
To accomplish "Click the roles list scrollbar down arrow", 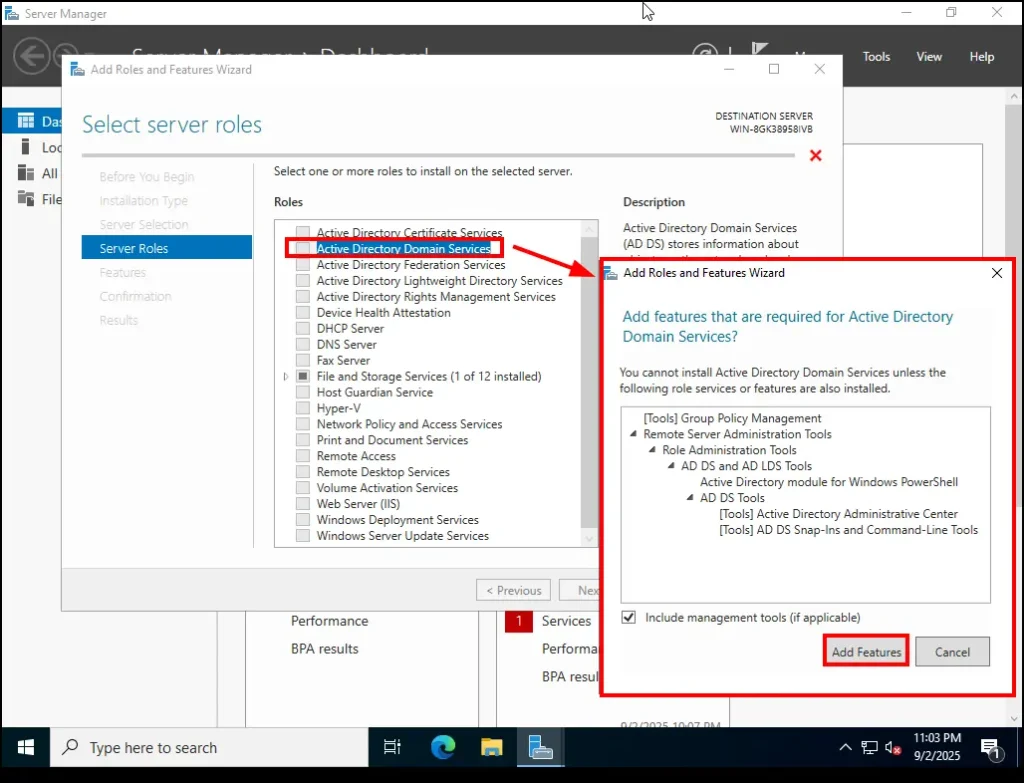I will click(x=589, y=539).
